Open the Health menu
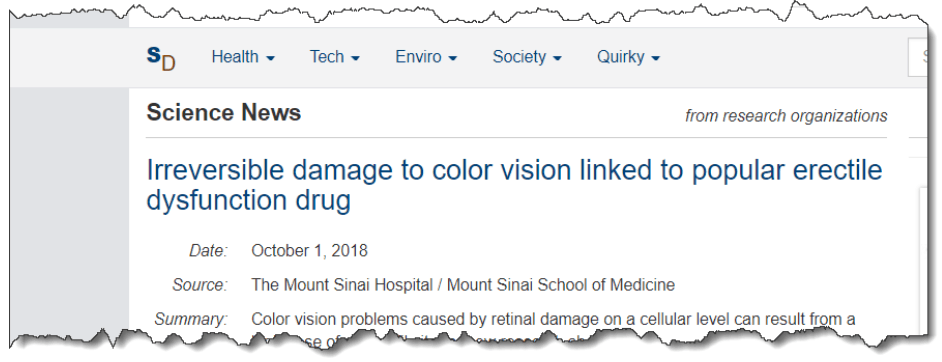This screenshot has height=362, width=942. [243, 57]
